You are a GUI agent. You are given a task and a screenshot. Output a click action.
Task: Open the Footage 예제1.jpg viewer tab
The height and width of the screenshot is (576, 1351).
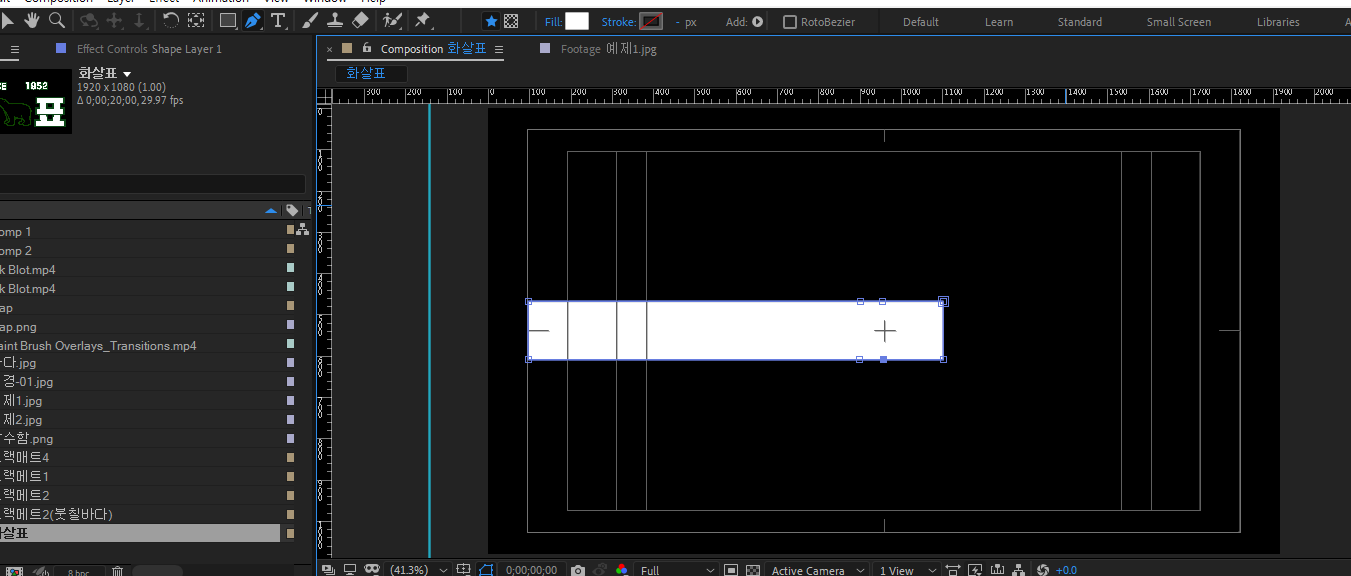point(608,48)
